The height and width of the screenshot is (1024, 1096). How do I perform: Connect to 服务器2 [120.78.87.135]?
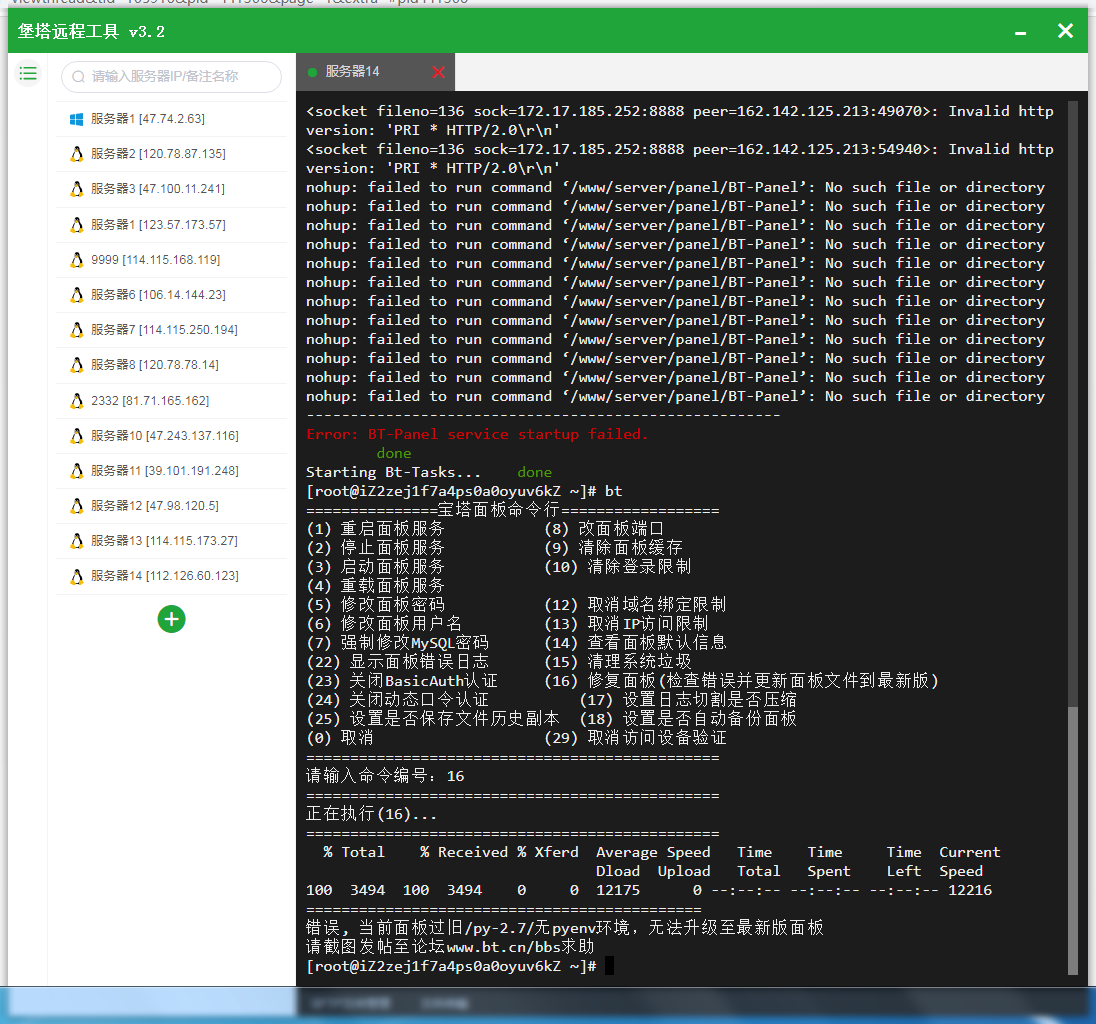pos(171,154)
